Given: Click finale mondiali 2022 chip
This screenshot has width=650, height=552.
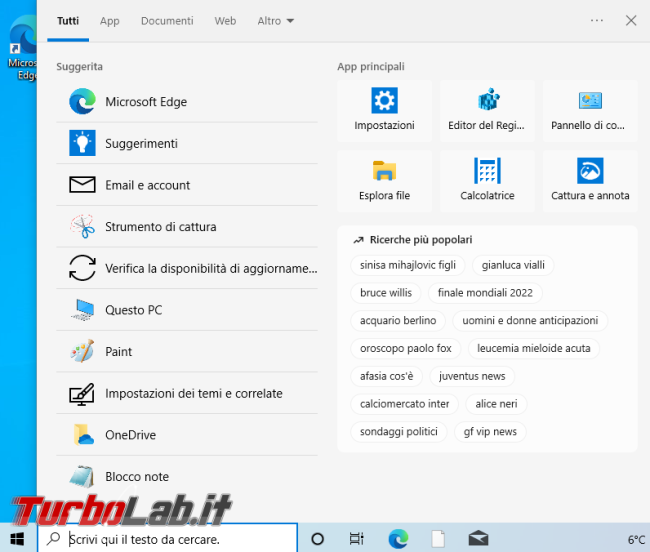Looking at the screenshot, I should [485, 293].
